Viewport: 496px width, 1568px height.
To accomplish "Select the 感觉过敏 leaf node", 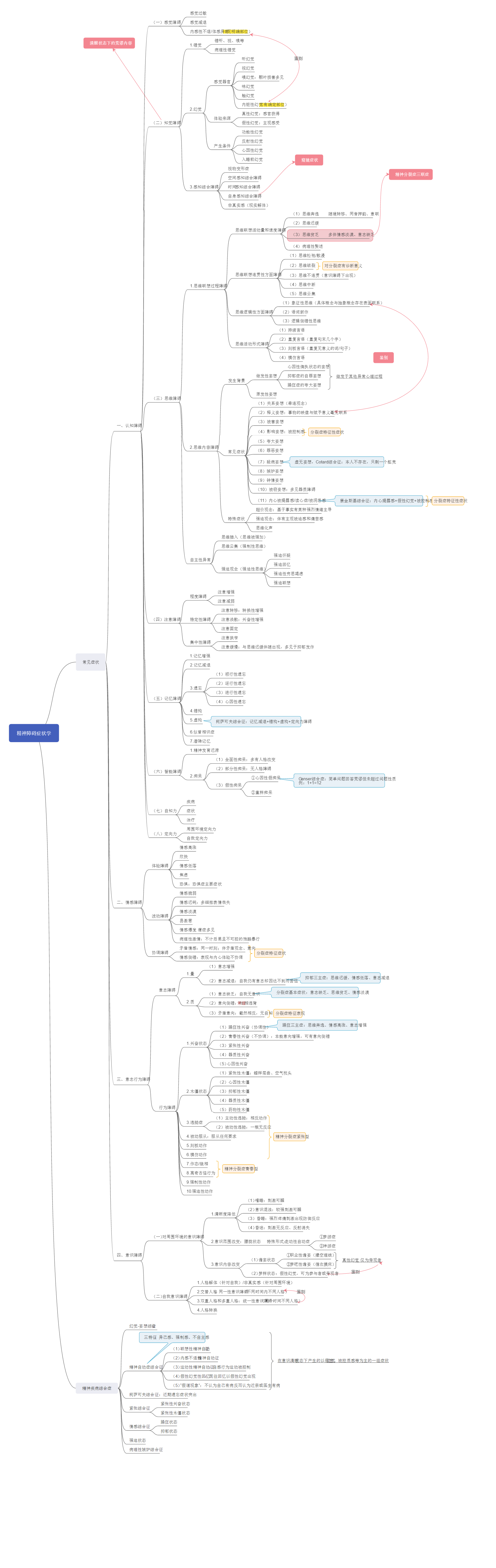I will (x=198, y=13).
